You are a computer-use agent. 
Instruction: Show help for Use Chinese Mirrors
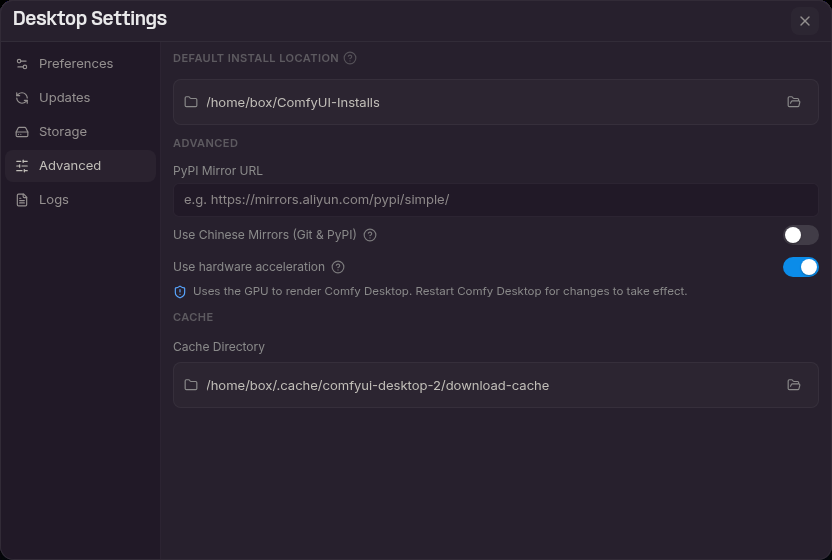pos(370,235)
